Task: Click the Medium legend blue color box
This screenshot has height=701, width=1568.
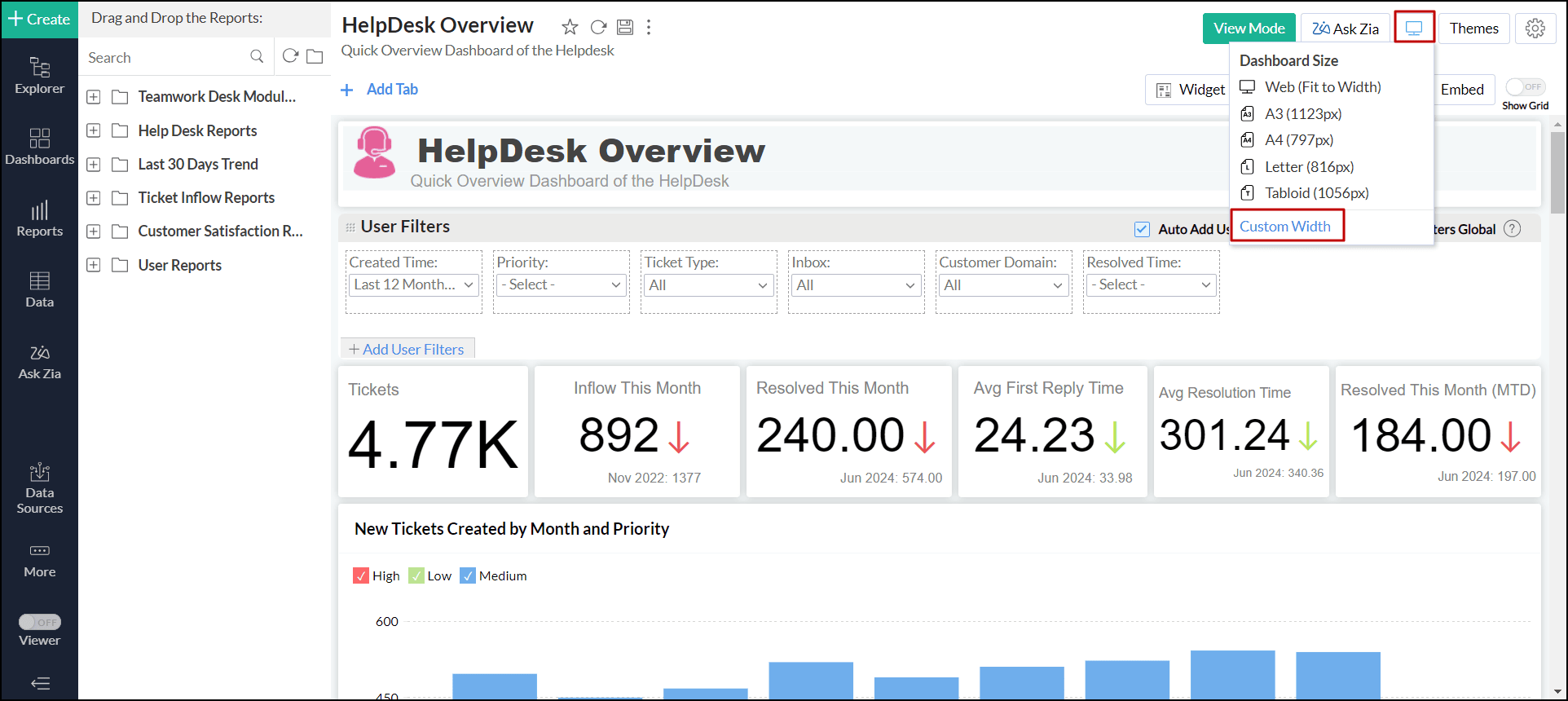Action: (468, 575)
